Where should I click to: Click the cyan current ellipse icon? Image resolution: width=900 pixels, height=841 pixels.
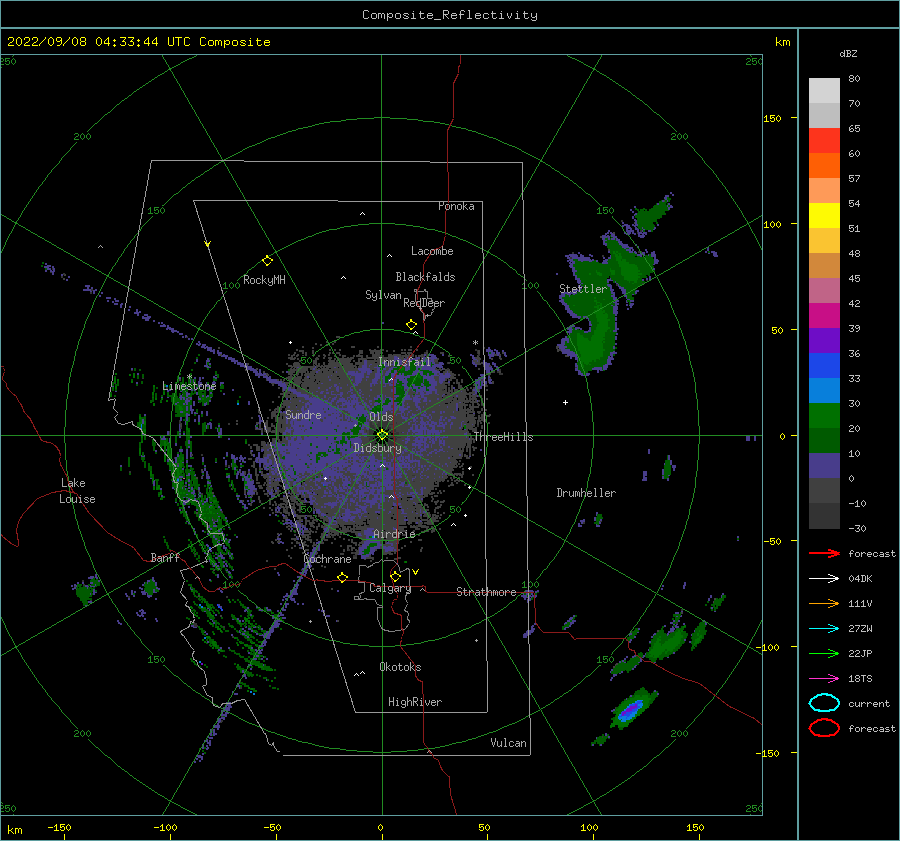(x=824, y=703)
